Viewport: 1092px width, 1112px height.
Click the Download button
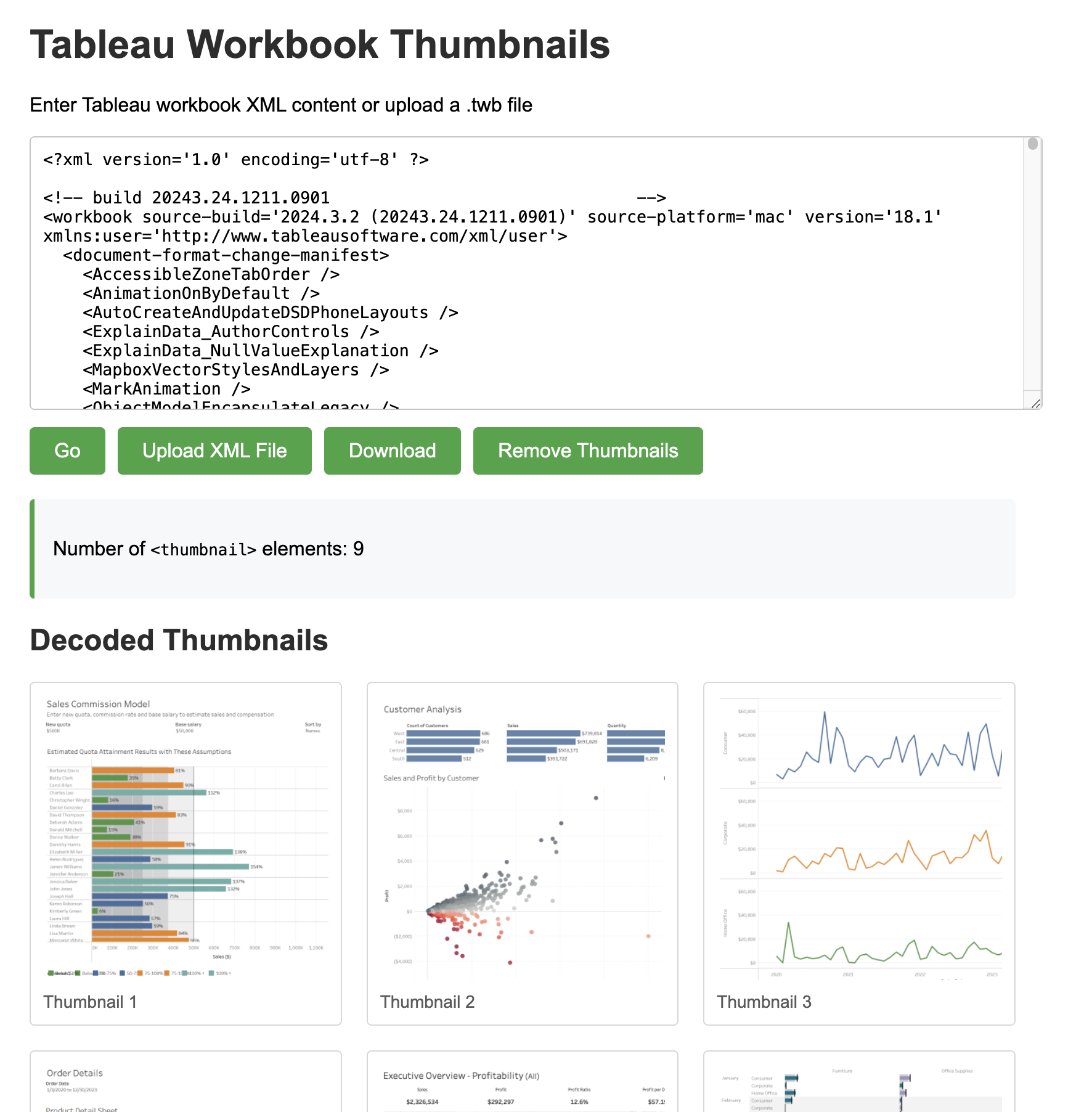tap(392, 451)
